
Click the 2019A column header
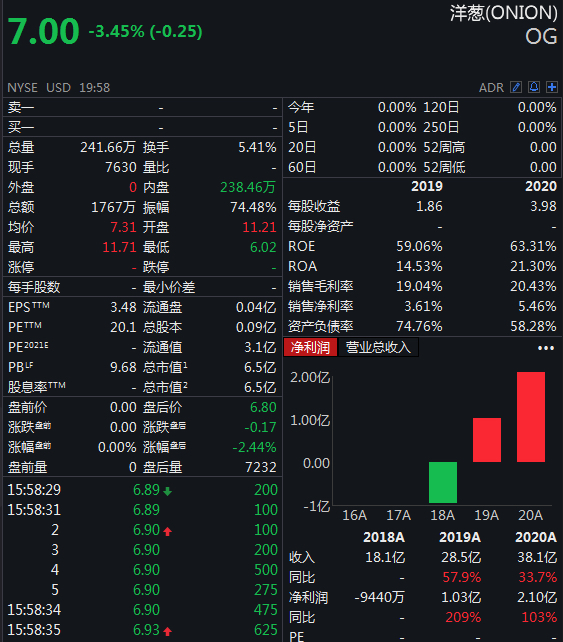460,537
